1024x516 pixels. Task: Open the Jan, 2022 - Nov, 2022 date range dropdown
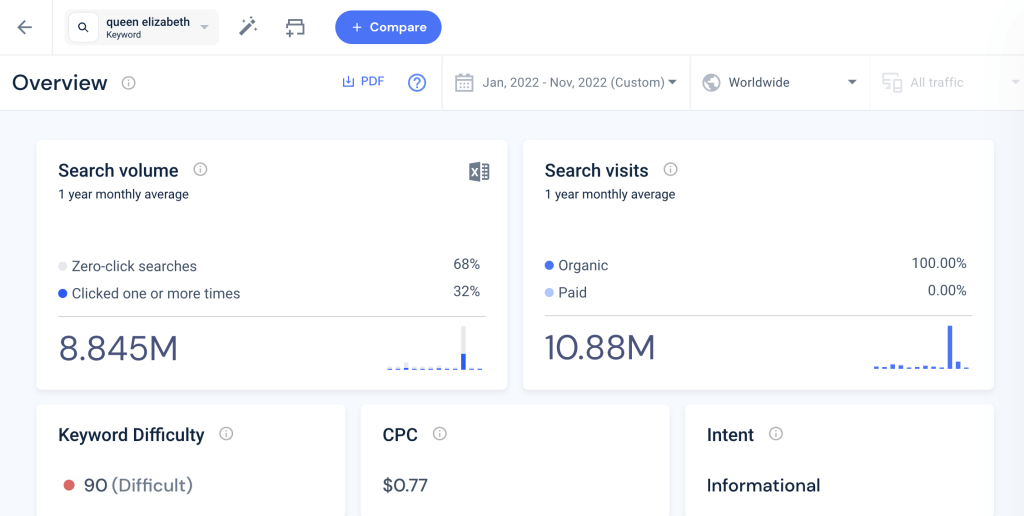[x=579, y=83]
